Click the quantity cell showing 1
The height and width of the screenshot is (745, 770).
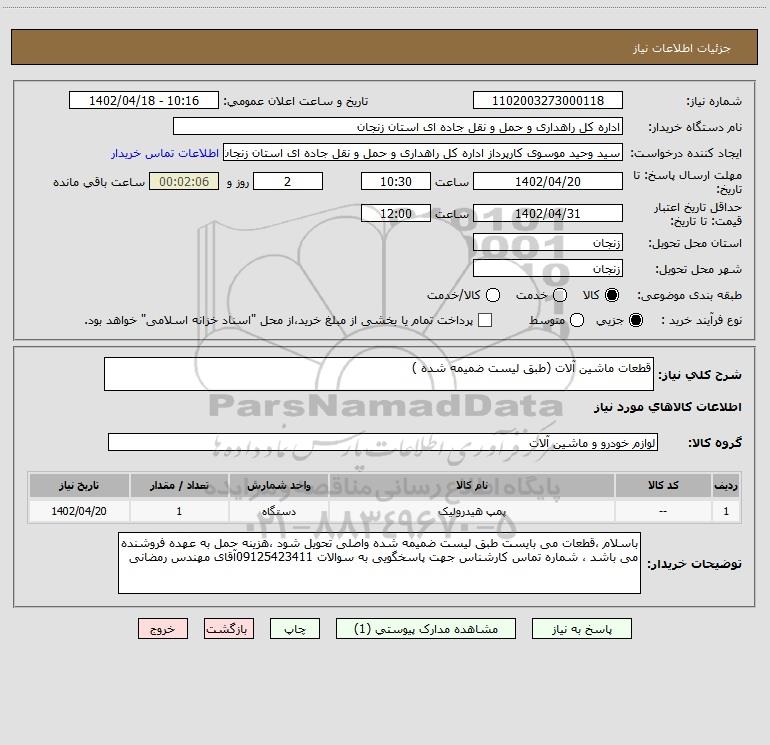[x=179, y=511]
